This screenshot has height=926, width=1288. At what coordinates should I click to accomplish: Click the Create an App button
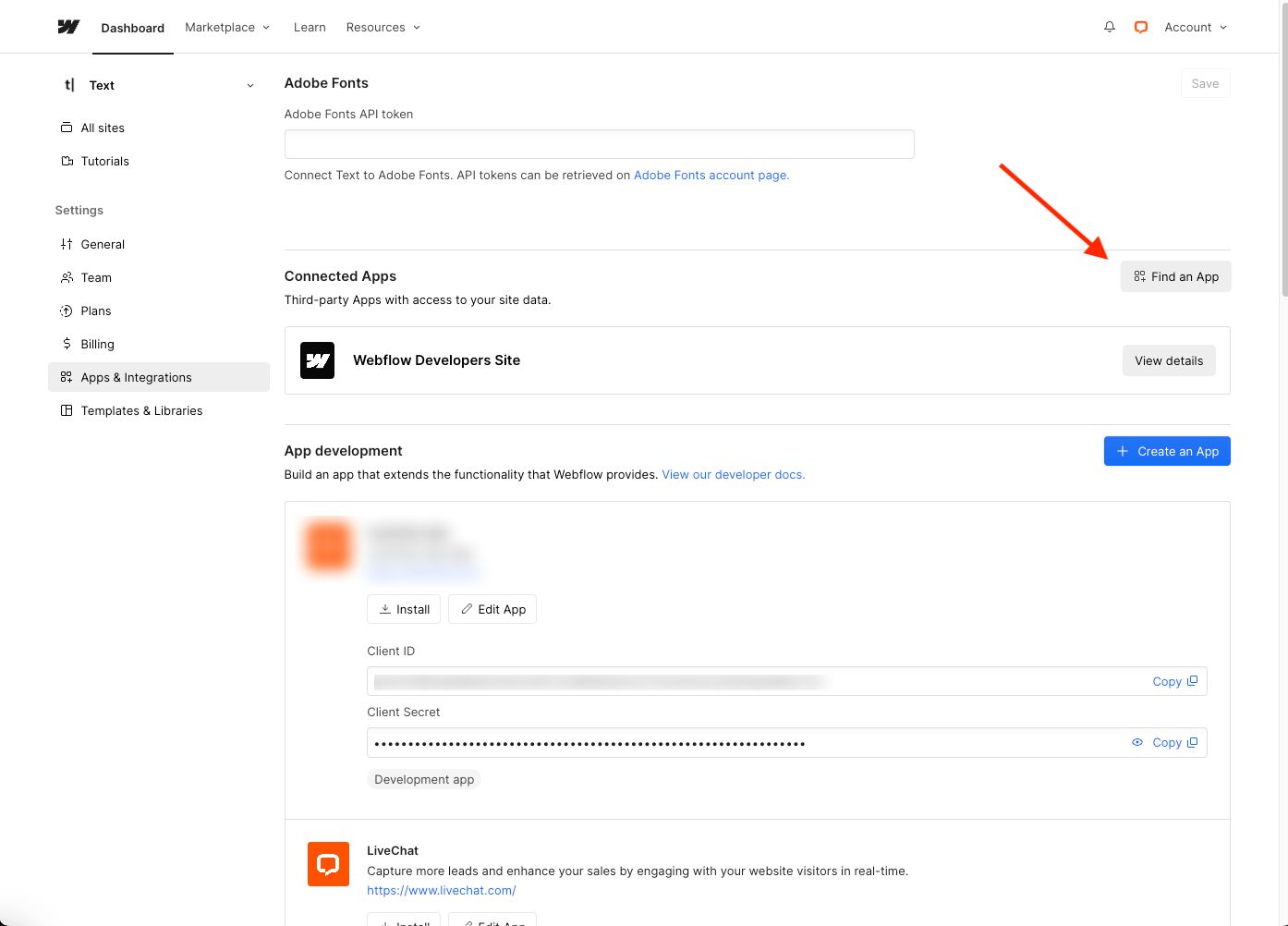[x=1167, y=451]
